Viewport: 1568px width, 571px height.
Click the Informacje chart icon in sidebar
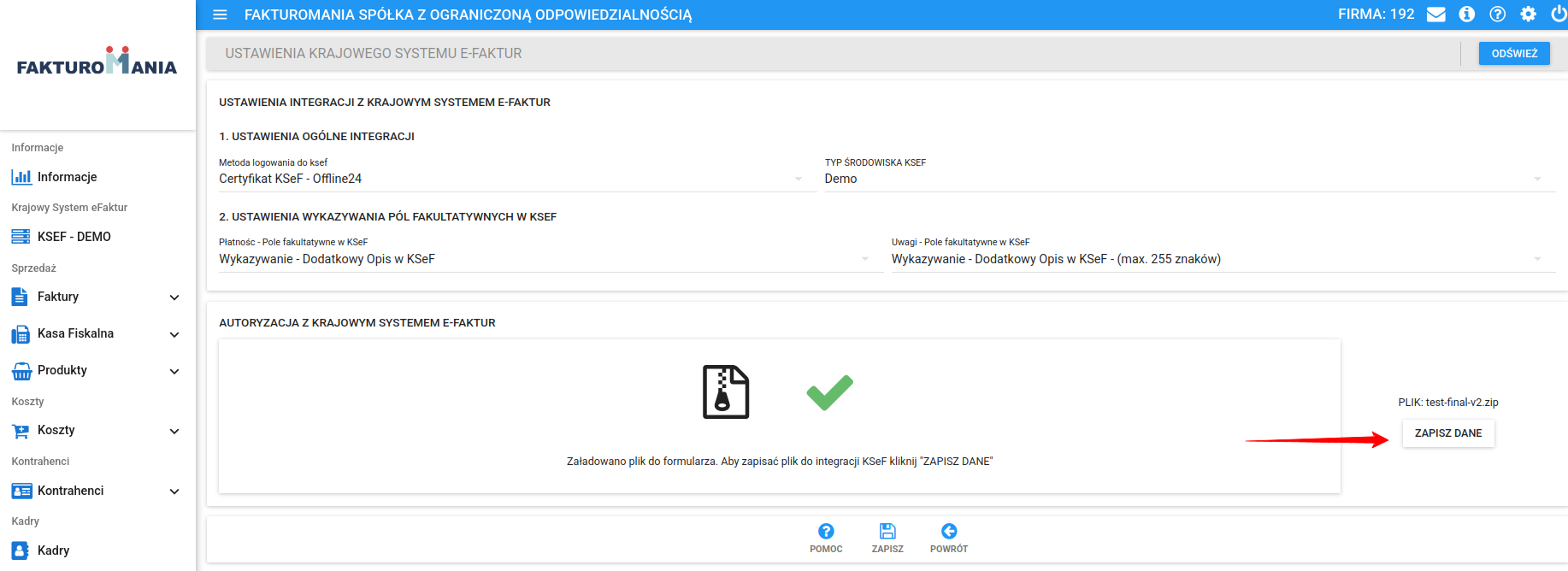click(x=21, y=177)
